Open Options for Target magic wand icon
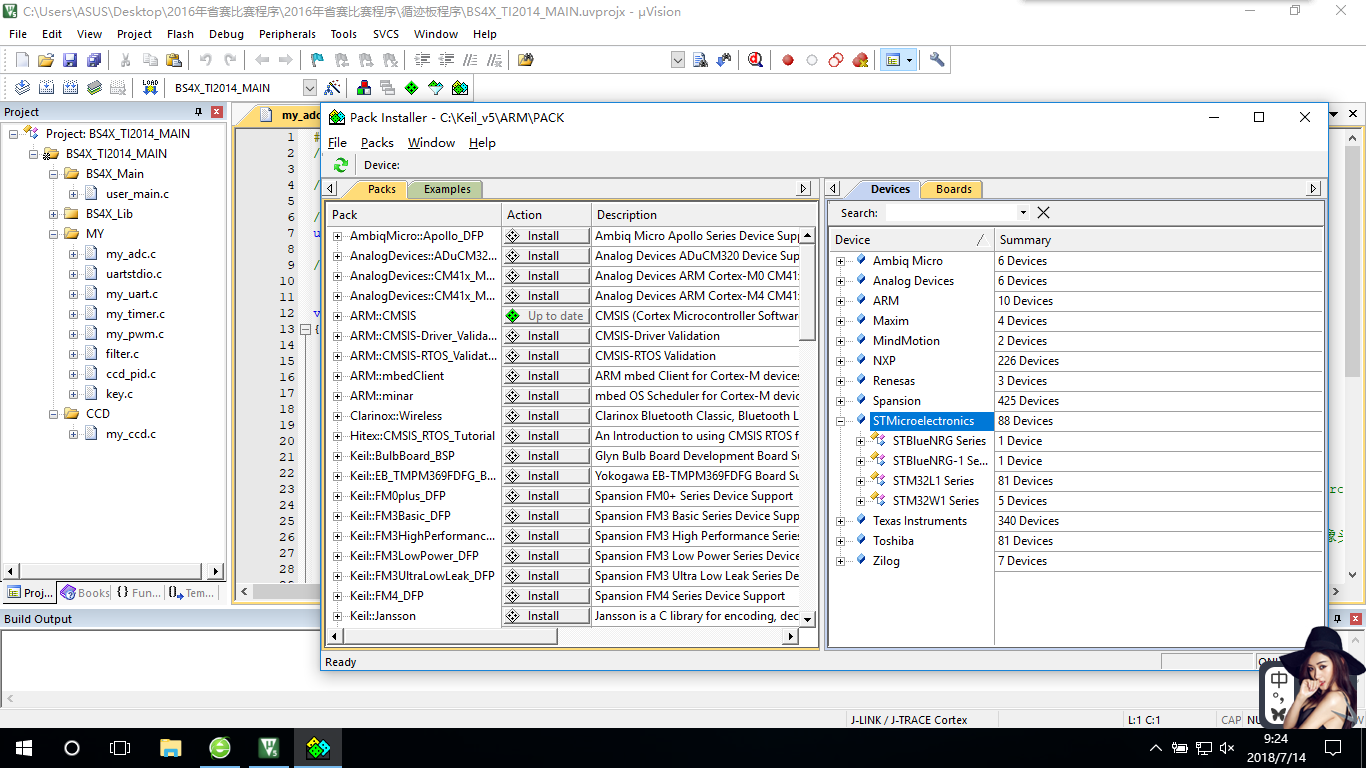Image resolution: width=1366 pixels, height=768 pixels. pyautogui.click(x=333, y=88)
